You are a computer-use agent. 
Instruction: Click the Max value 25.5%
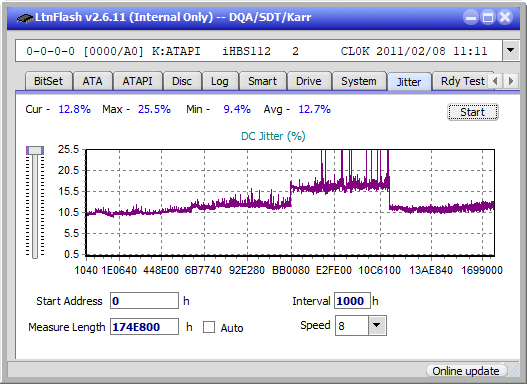[154, 109]
